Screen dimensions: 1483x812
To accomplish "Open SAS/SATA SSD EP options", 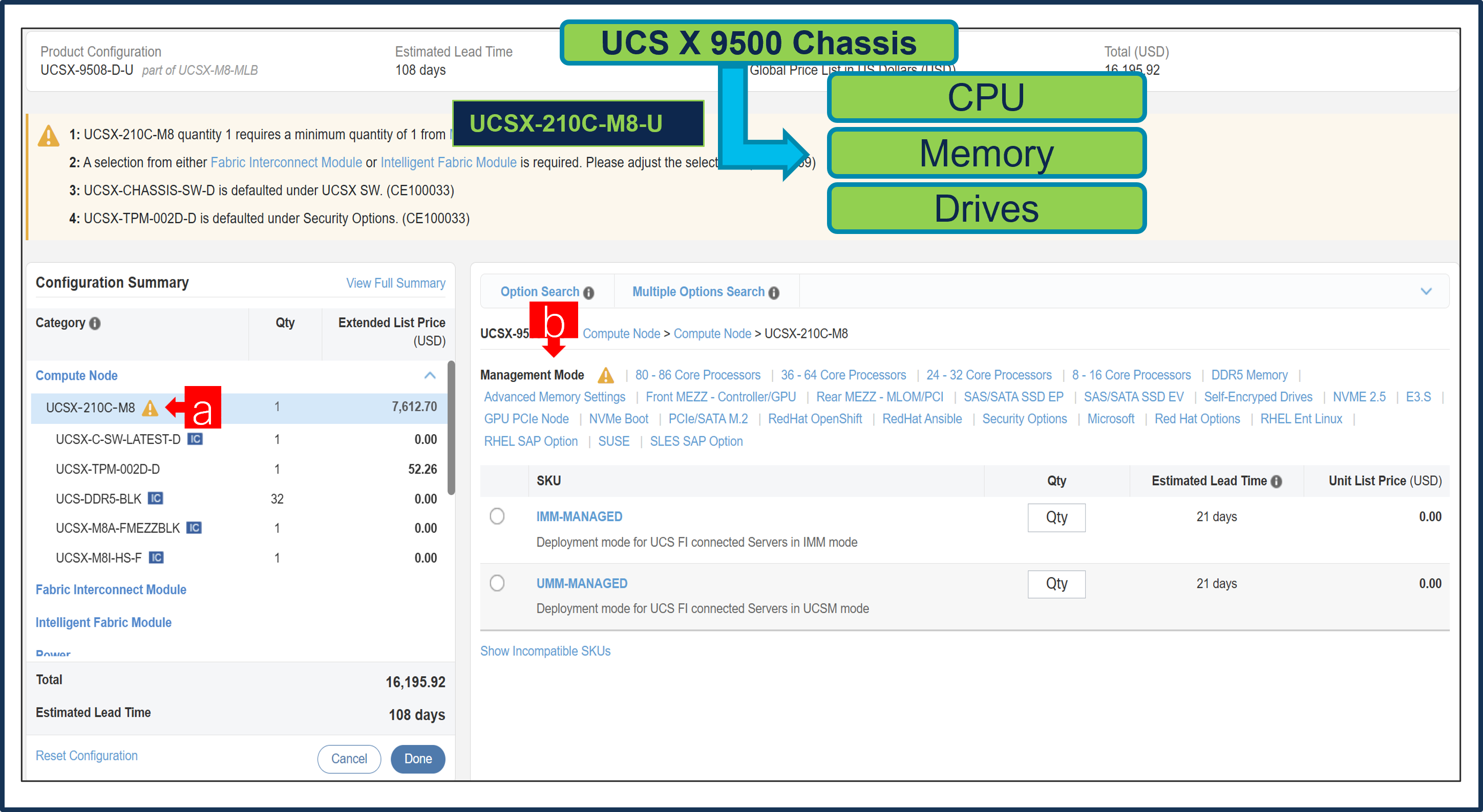I will pos(1014,397).
